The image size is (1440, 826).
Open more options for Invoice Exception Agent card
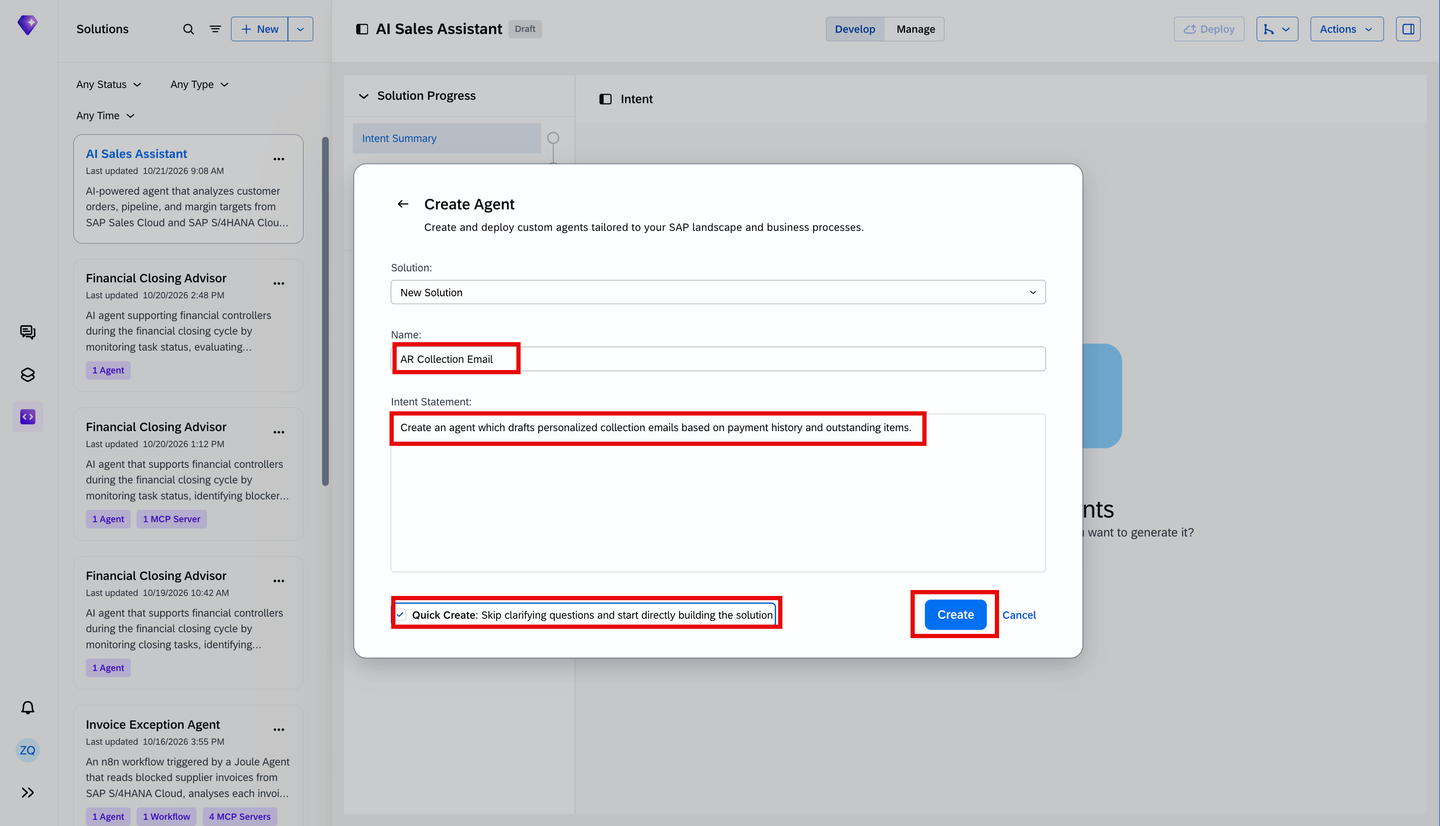[279, 730]
